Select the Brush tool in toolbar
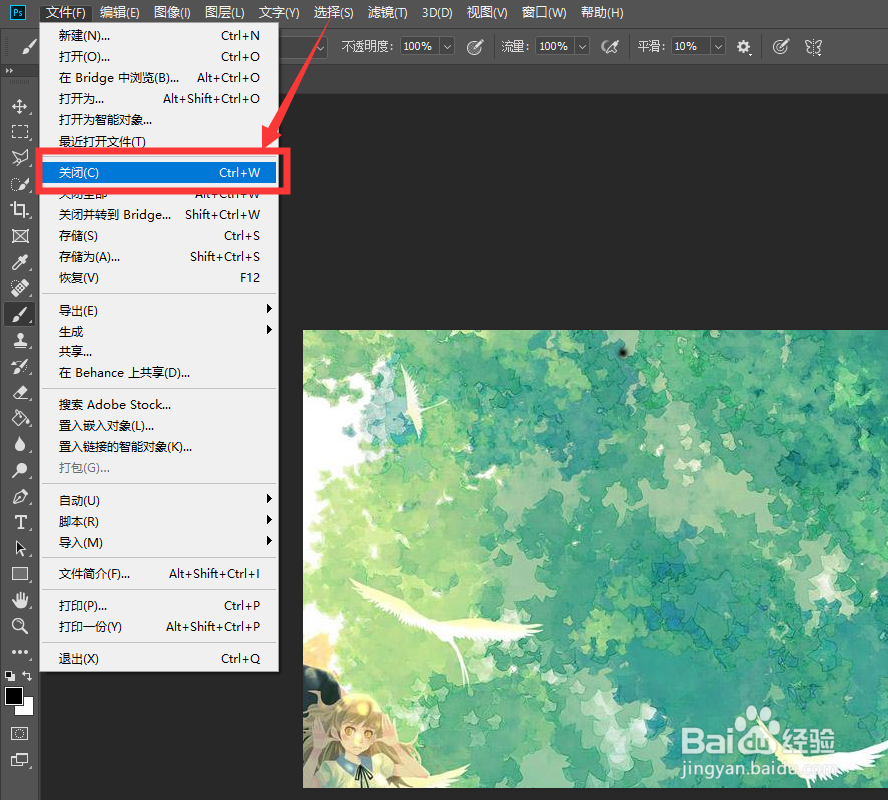Viewport: 888px width, 800px height. click(20, 314)
